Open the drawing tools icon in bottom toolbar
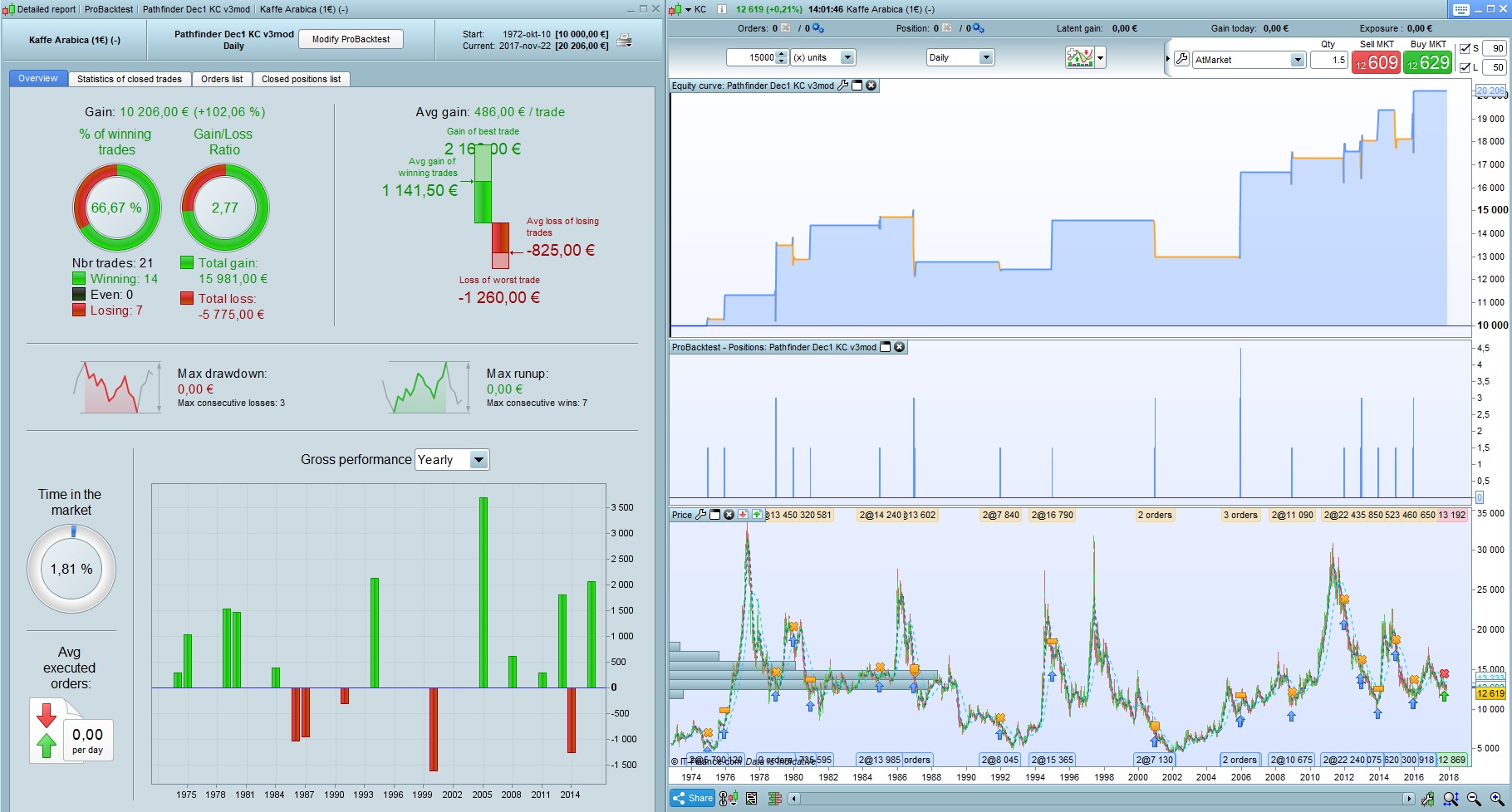Image resolution: width=1512 pixels, height=812 pixels. click(x=1428, y=799)
